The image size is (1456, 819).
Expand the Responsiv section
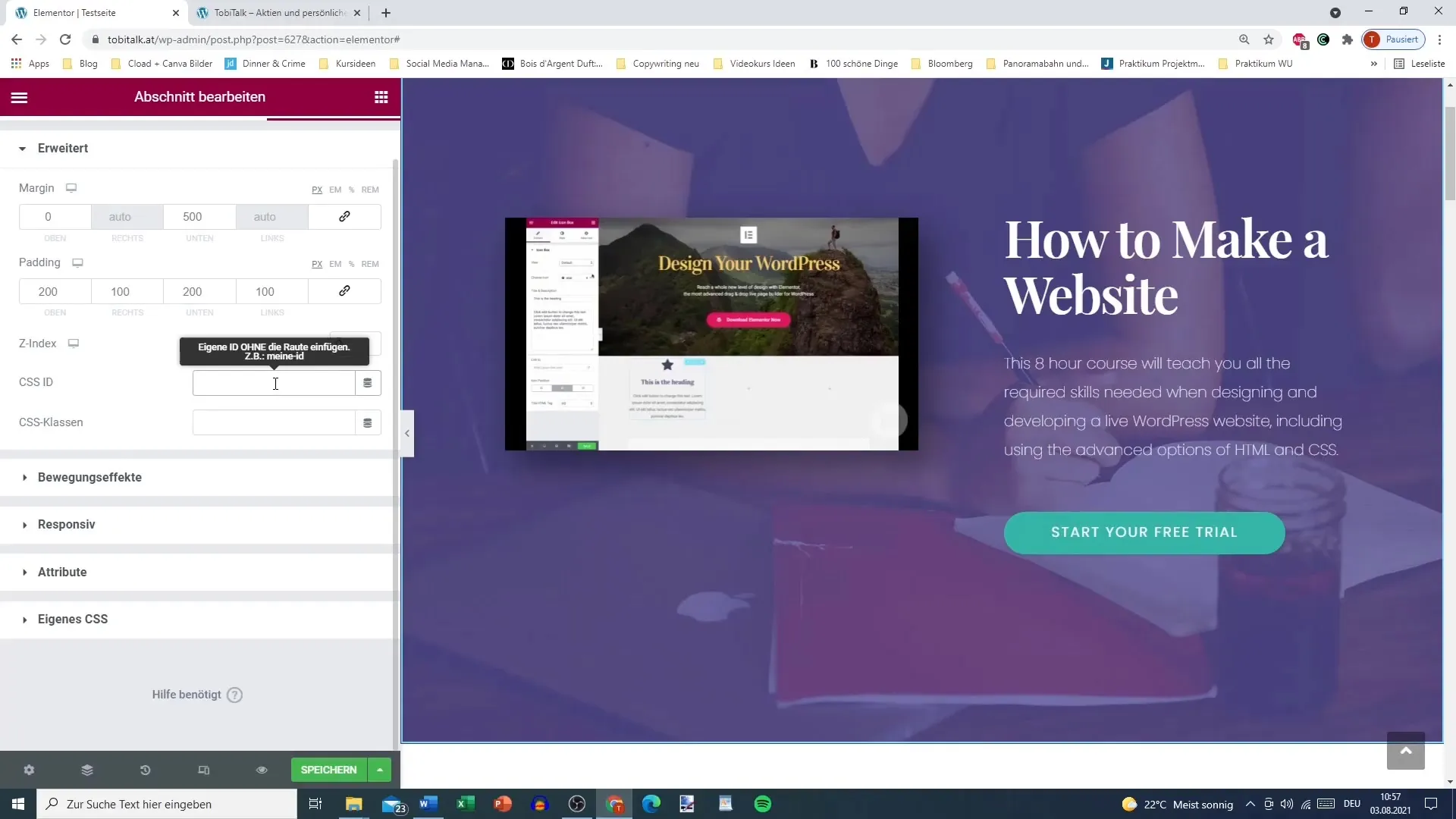(66, 524)
